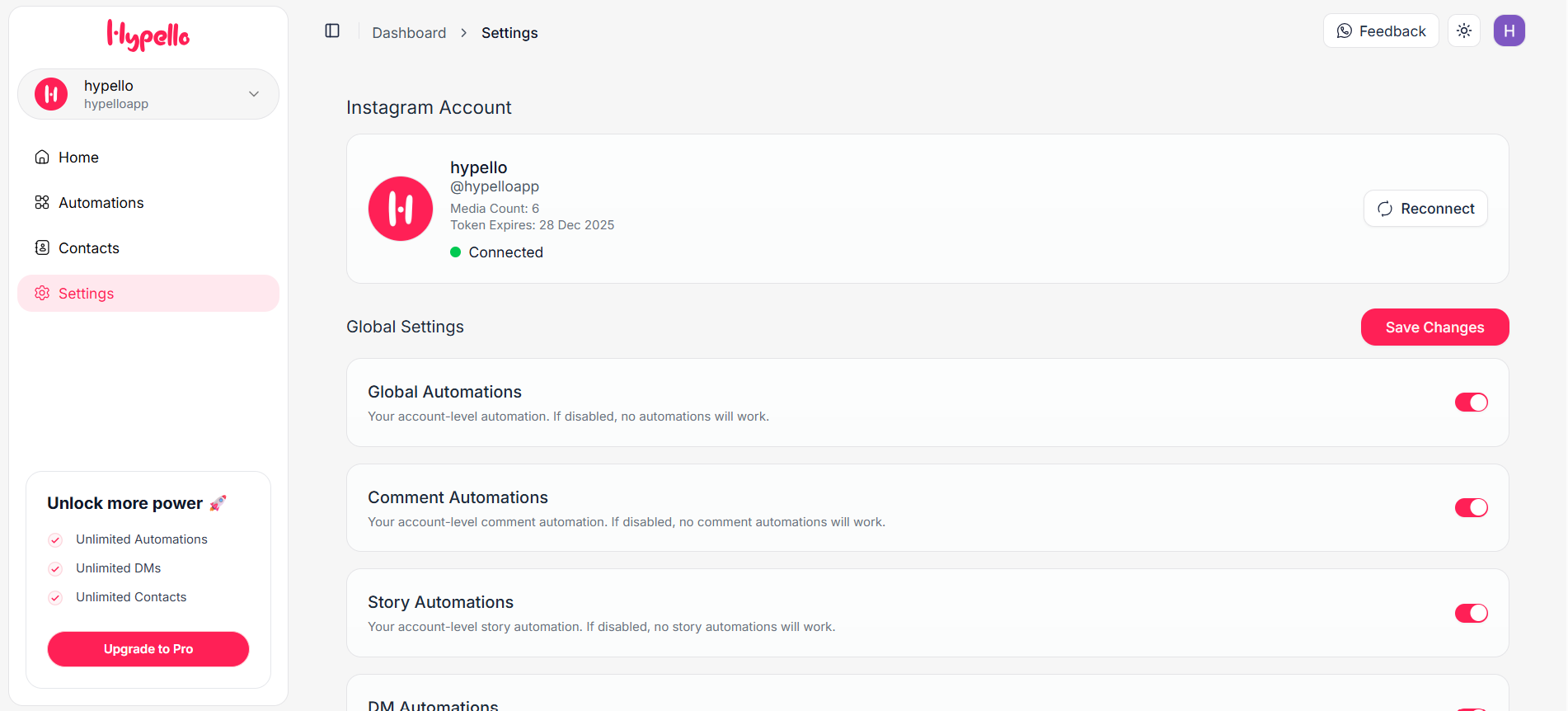Image resolution: width=1568 pixels, height=711 pixels.
Task: Click the Settings gear icon
Action: pyautogui.click(x=42, y=294)
